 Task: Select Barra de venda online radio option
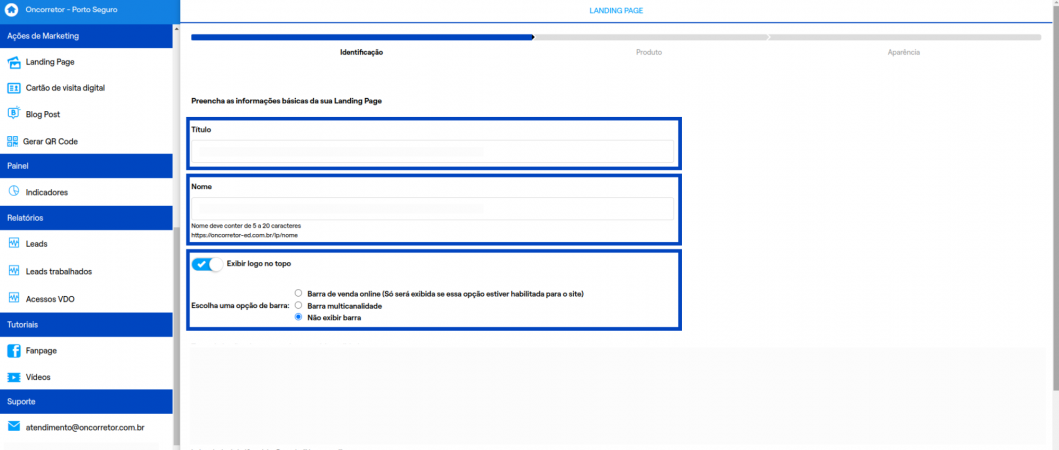[x=299, y=293]
